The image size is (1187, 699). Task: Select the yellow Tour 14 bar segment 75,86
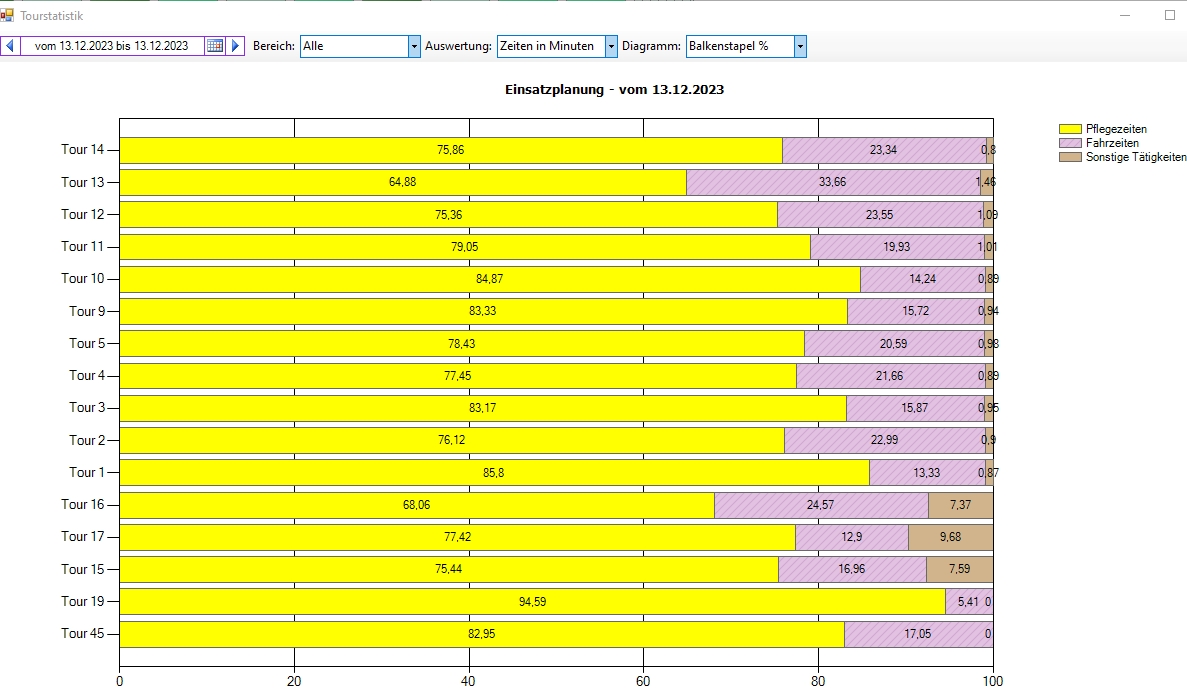click(450, 150)
